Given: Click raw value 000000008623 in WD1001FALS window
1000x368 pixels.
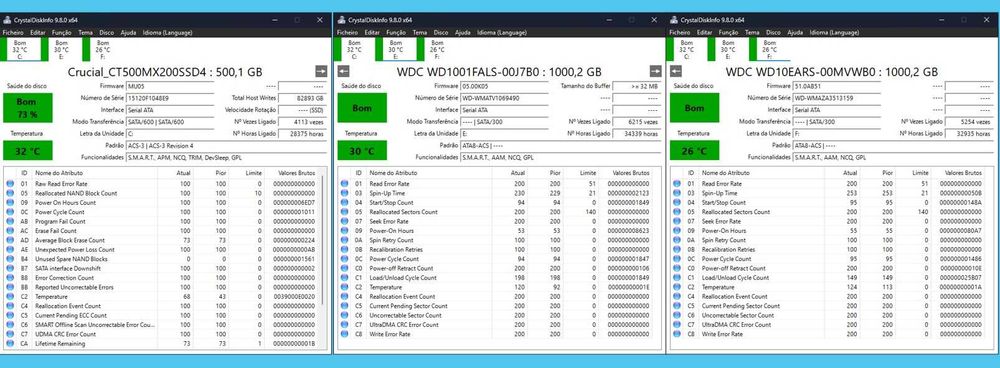Looking at the screenshot, I should tap(628, 231).
